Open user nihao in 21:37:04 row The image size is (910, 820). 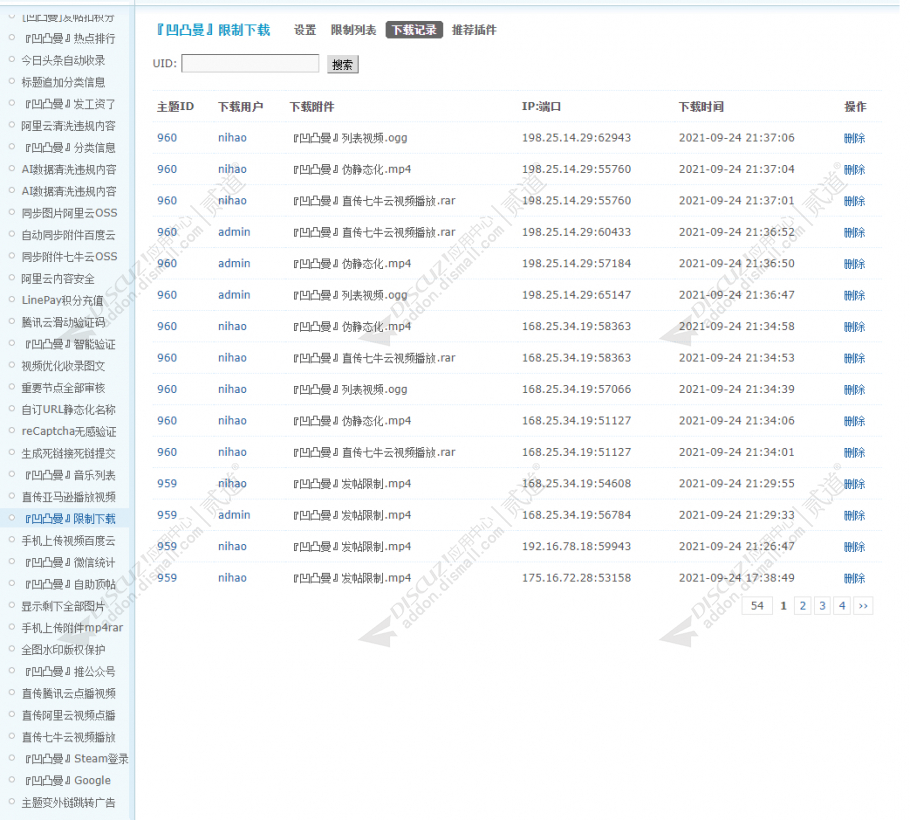tap(232, 169)
